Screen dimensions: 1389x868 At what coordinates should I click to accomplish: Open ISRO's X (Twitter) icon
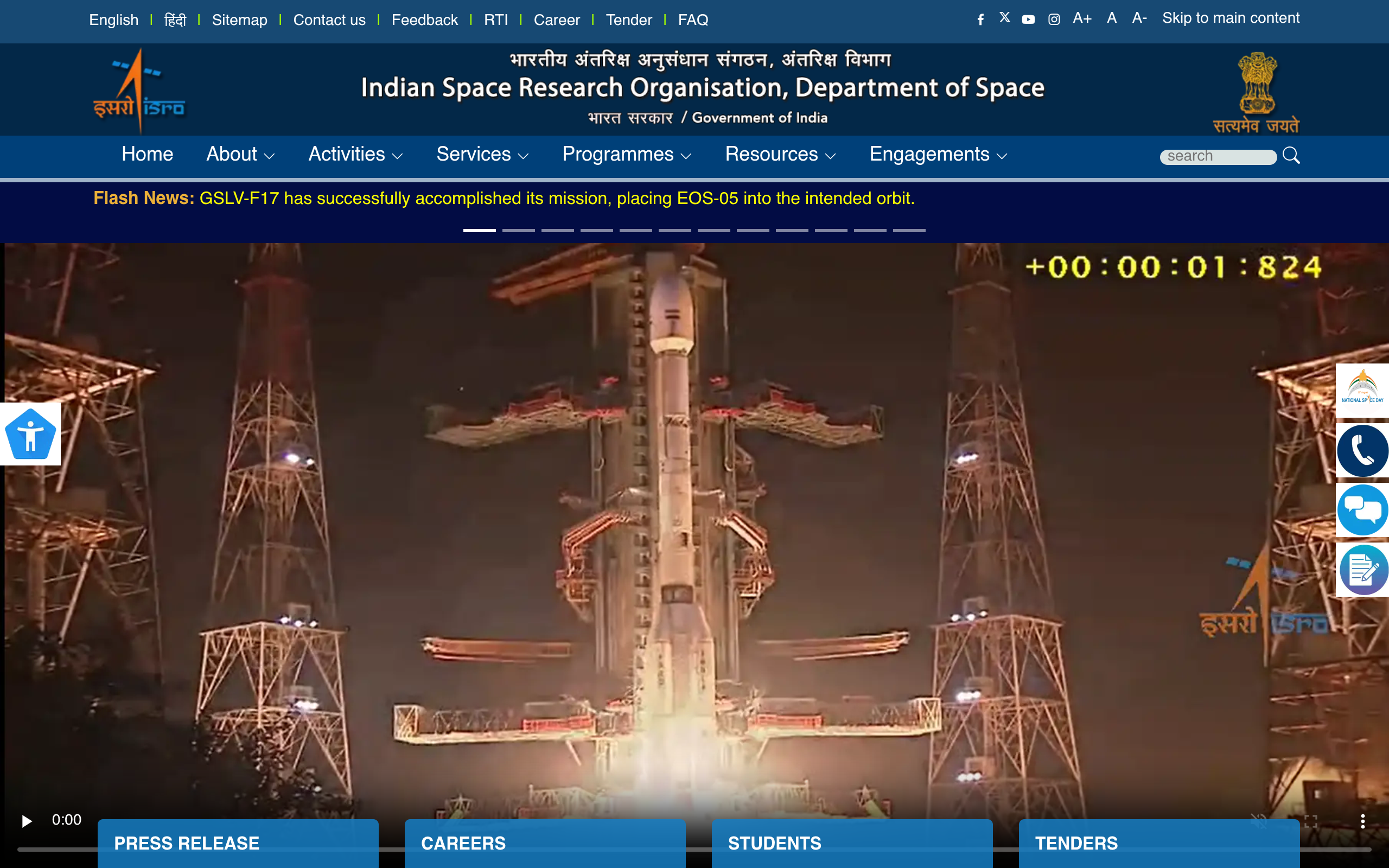tap(1004, 17)
